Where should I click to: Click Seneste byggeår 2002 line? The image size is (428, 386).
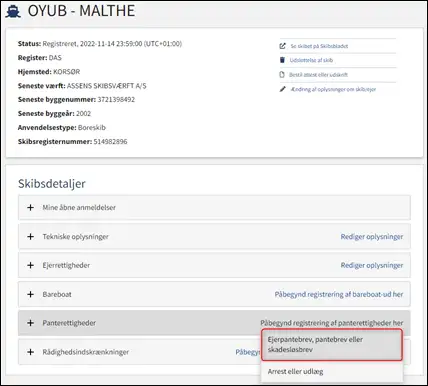point(54,113)
